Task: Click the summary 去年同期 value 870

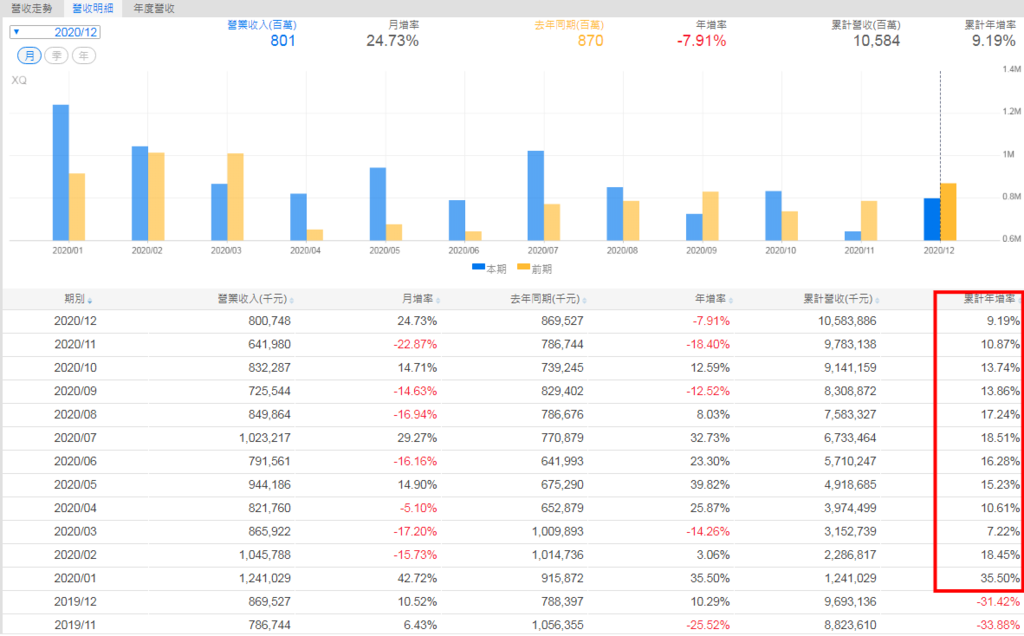Action: (x=590, y=40)
